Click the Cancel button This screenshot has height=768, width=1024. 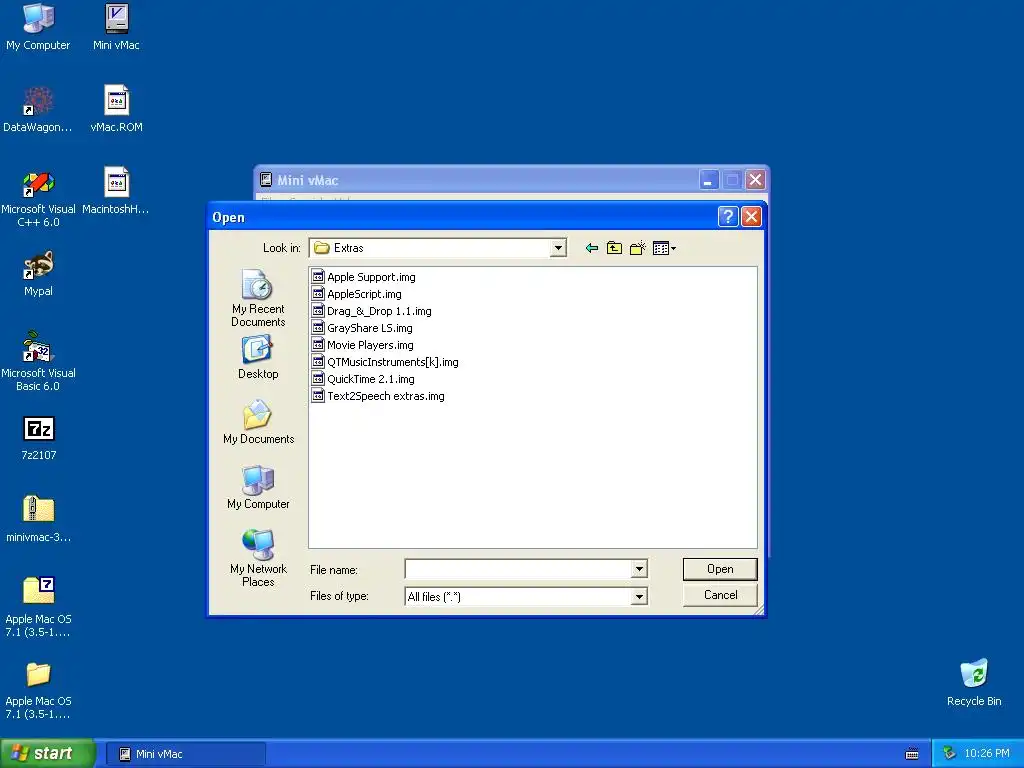click(720, 595)
